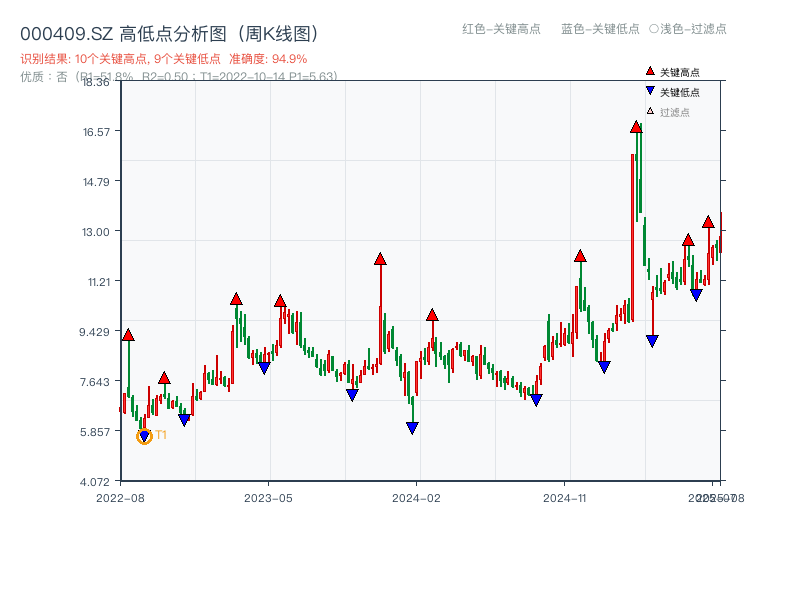Select the chart title 000409.SZ 高低点分析图
Screen dimensions: 800x600
tap(110, 31)
